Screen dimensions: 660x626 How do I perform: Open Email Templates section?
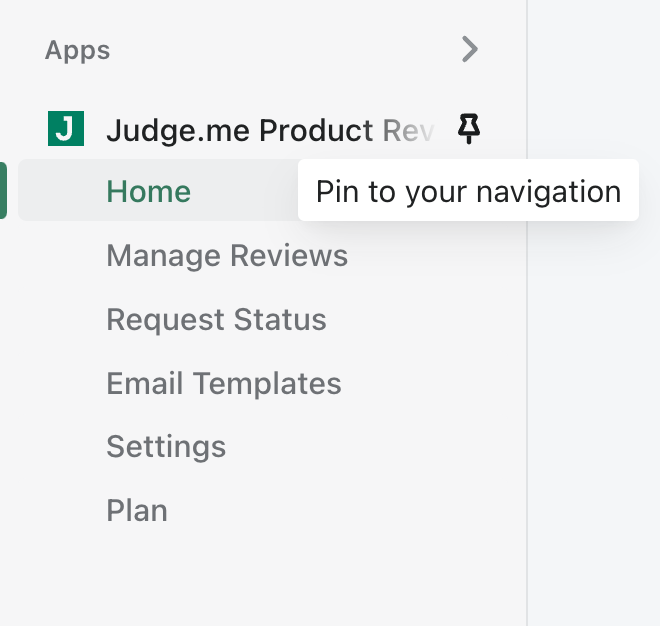click(224, 383)
